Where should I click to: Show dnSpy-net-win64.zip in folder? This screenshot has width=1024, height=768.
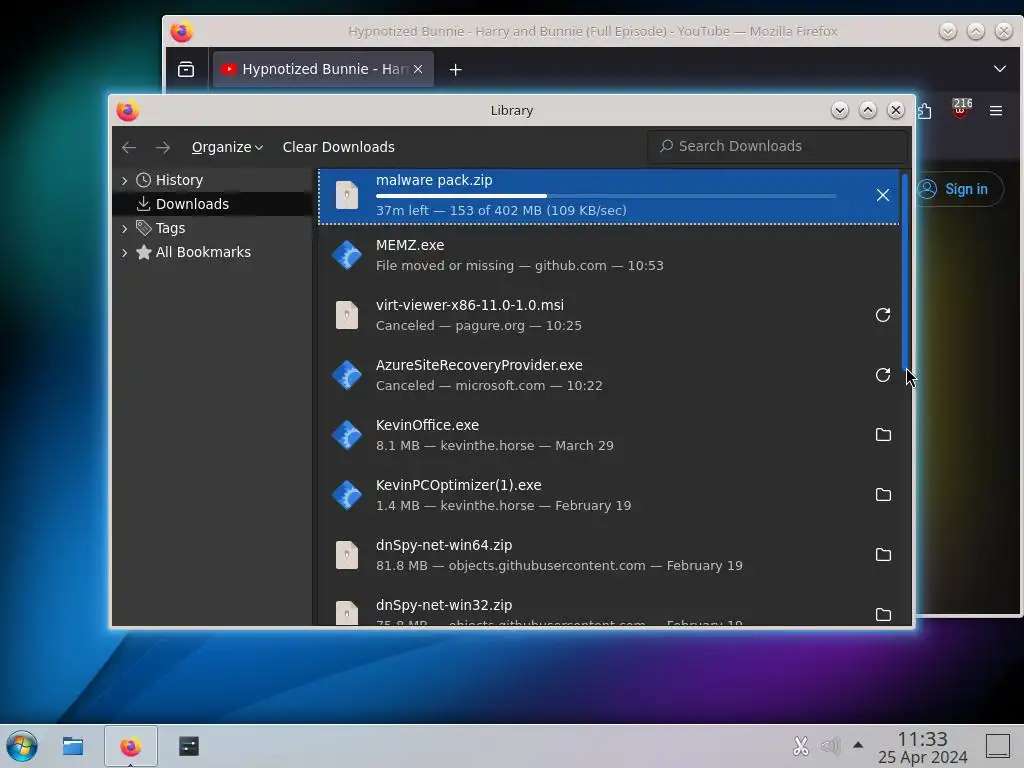click(883, 555)
